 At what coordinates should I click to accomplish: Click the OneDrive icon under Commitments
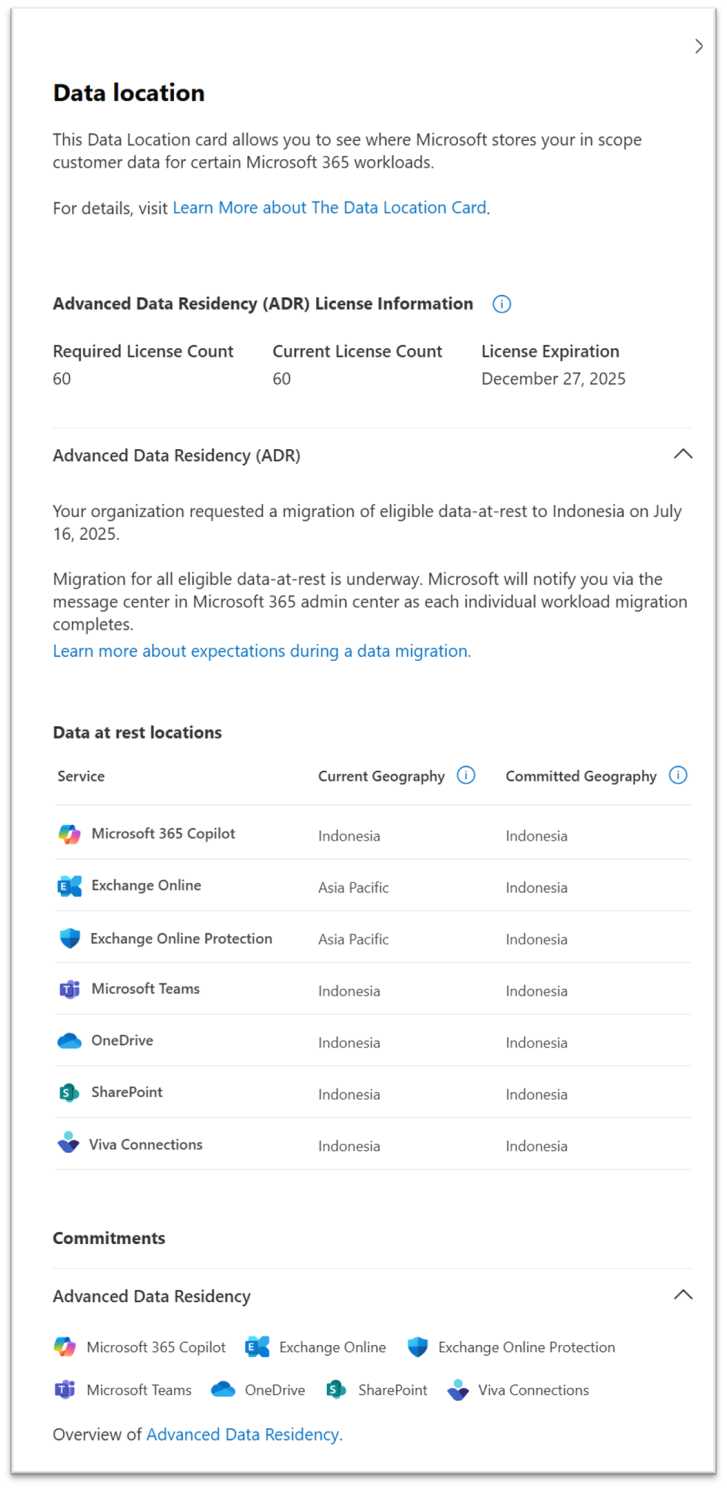pyautogui.click(x=222, y=1389)
